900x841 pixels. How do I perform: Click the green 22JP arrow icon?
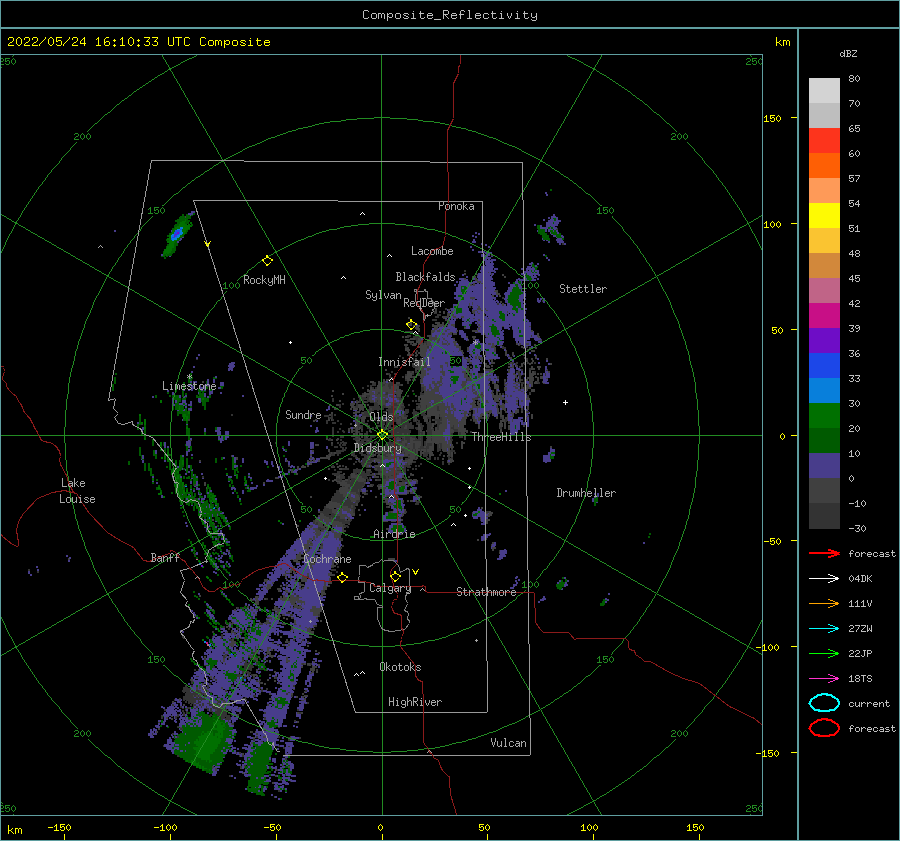point(824,653)
